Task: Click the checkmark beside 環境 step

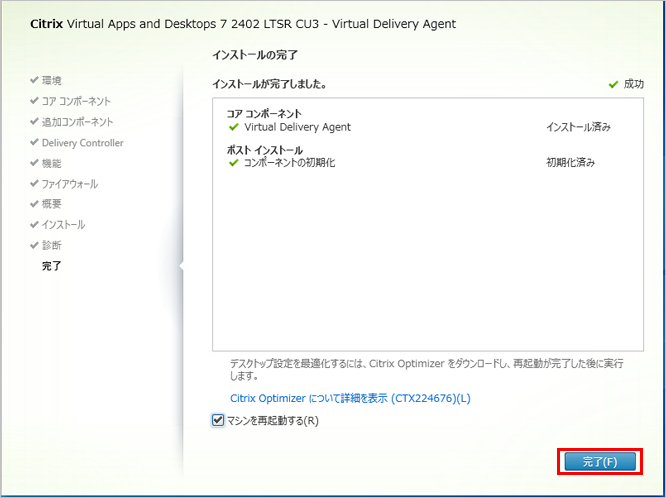Action: click(x=35, y=80)
